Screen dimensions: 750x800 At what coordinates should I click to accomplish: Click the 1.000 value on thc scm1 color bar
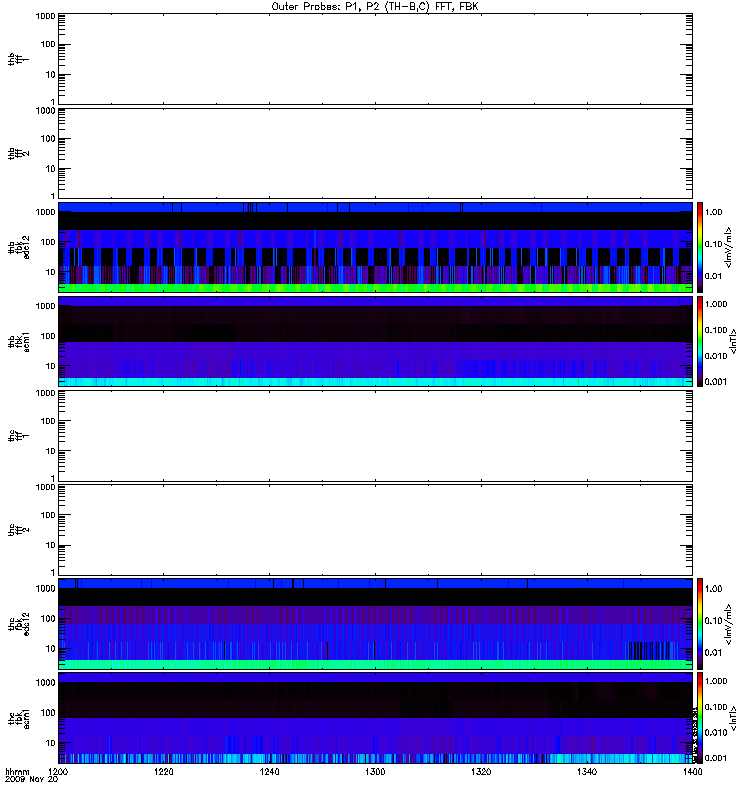pyautogui.click(x=716, y=681)
